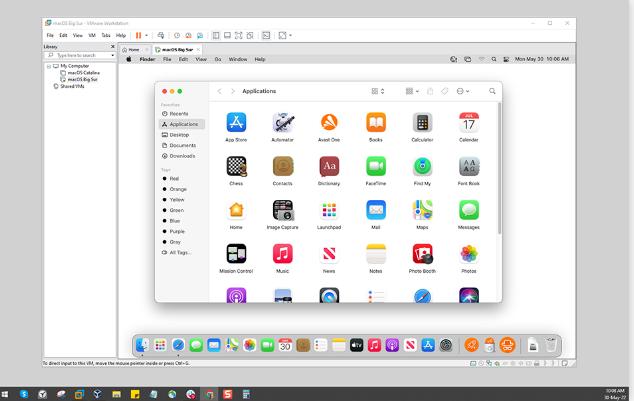Open the Automator app icon

(283, 122)
